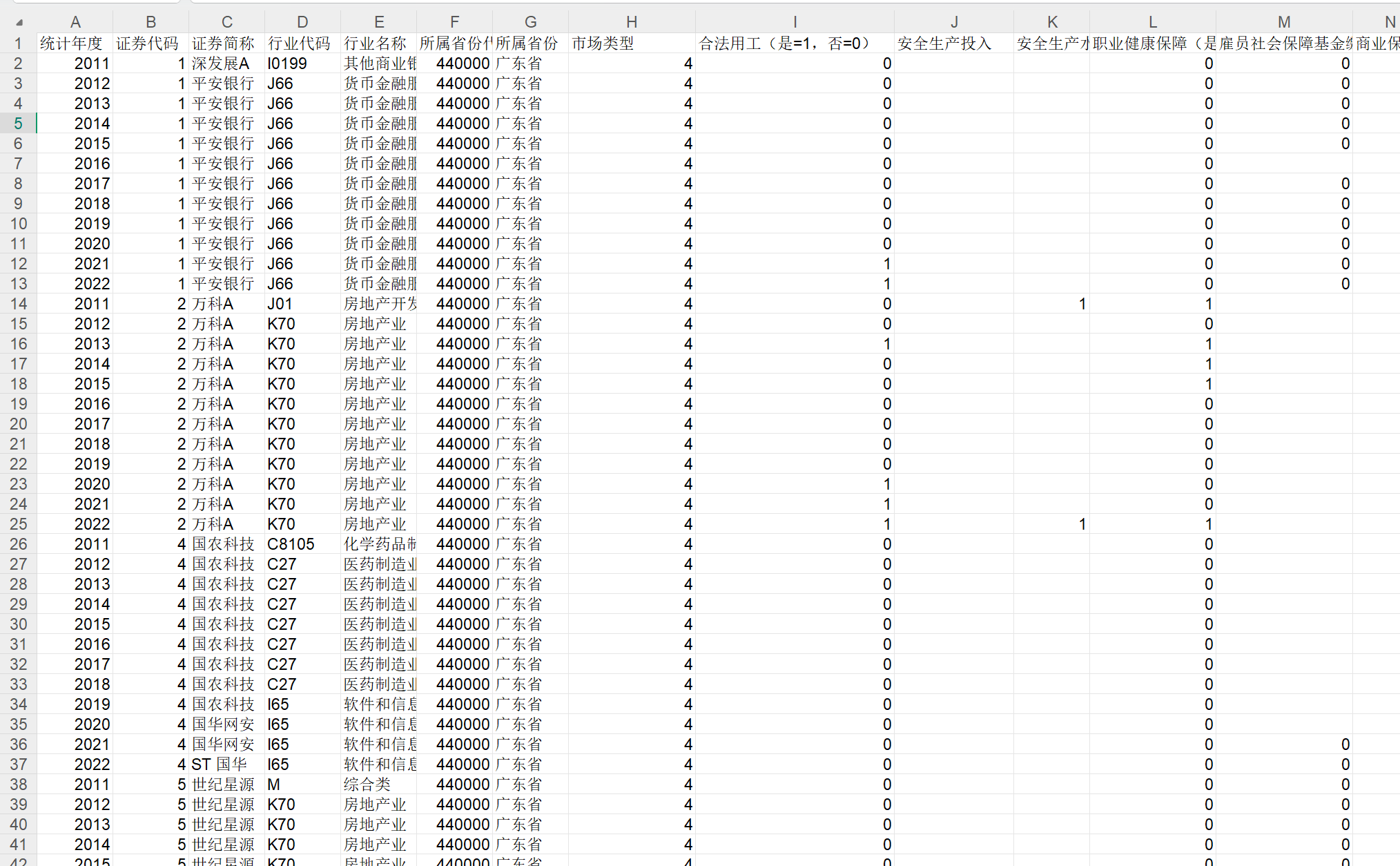This screenshot has width=1400, height=866.
Task: Select column I header
Action: click(794, 22)
